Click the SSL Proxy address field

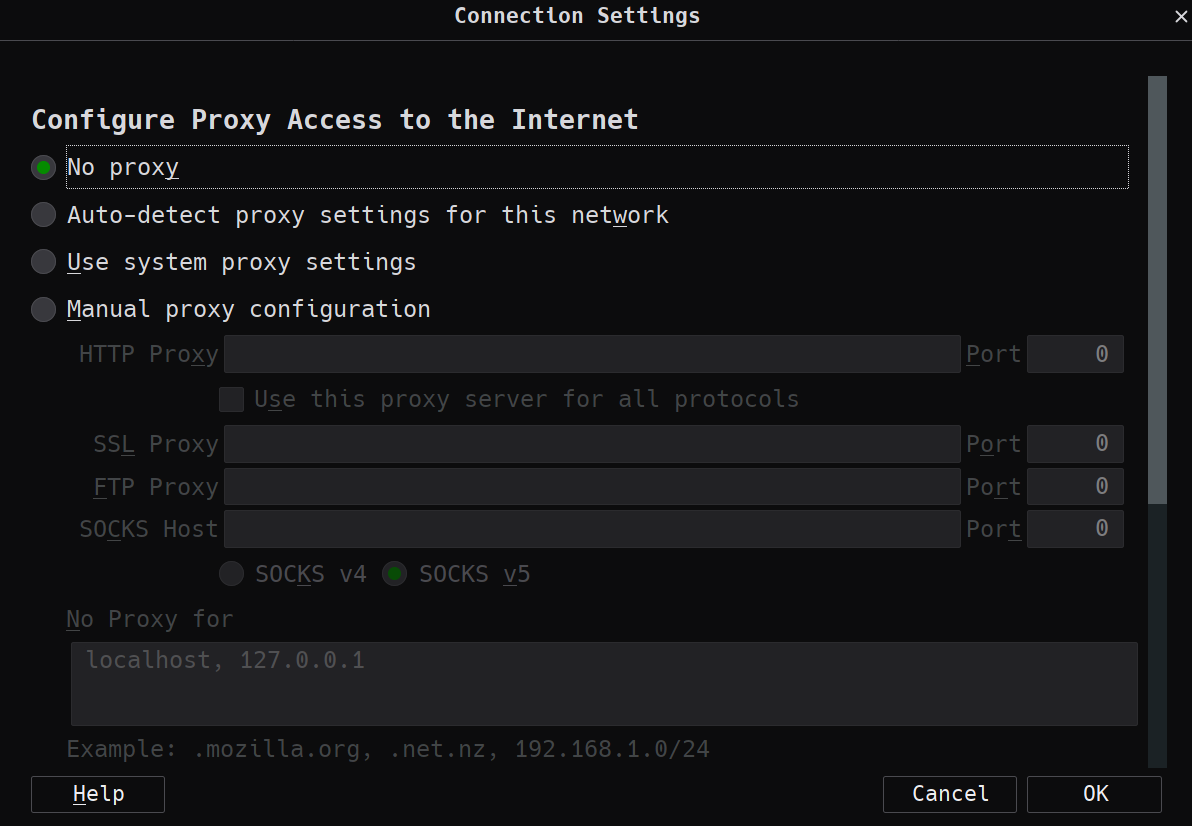(x=591, y=444)
